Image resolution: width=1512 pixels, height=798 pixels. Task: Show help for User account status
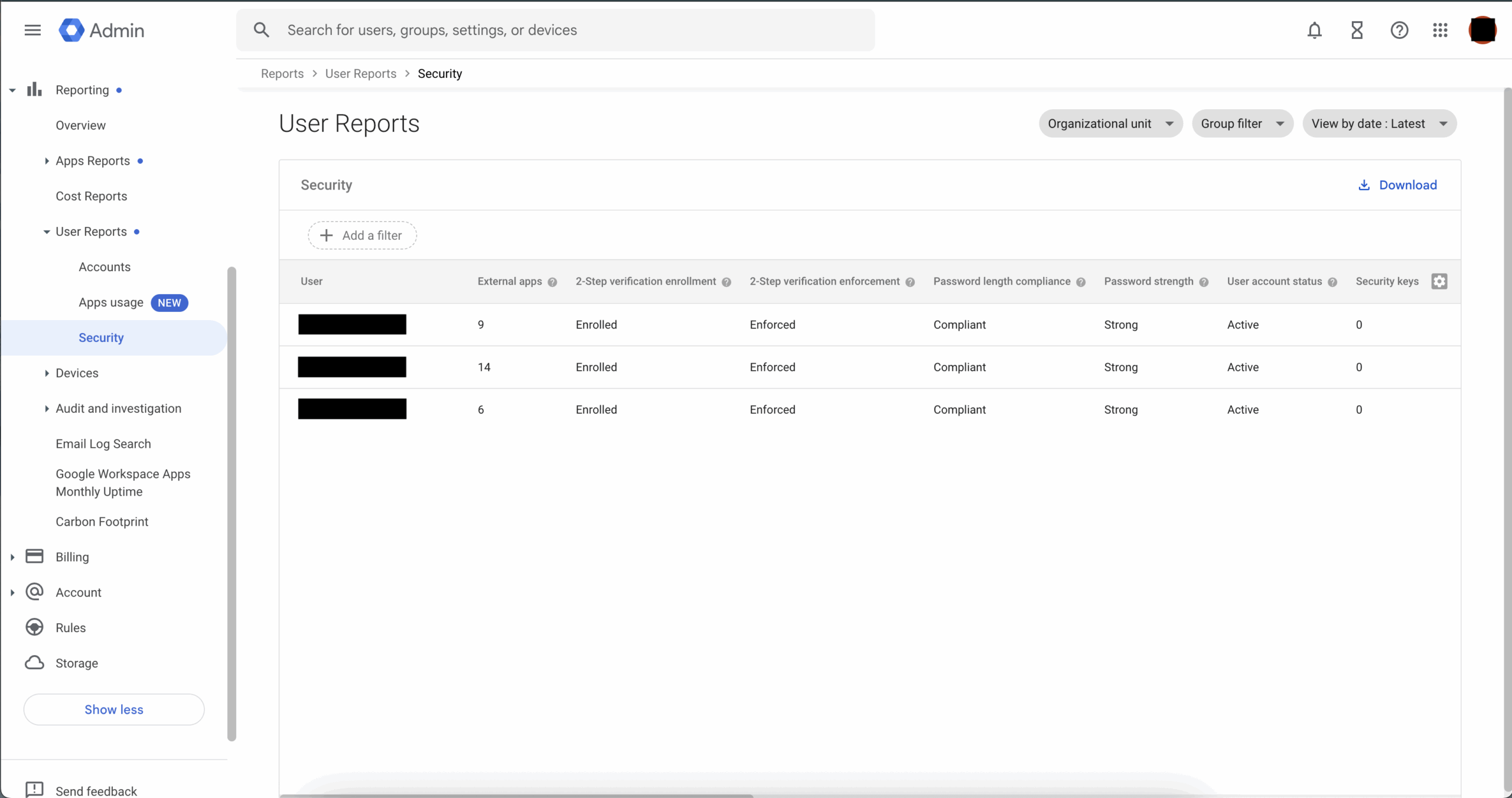[1332, 282]
